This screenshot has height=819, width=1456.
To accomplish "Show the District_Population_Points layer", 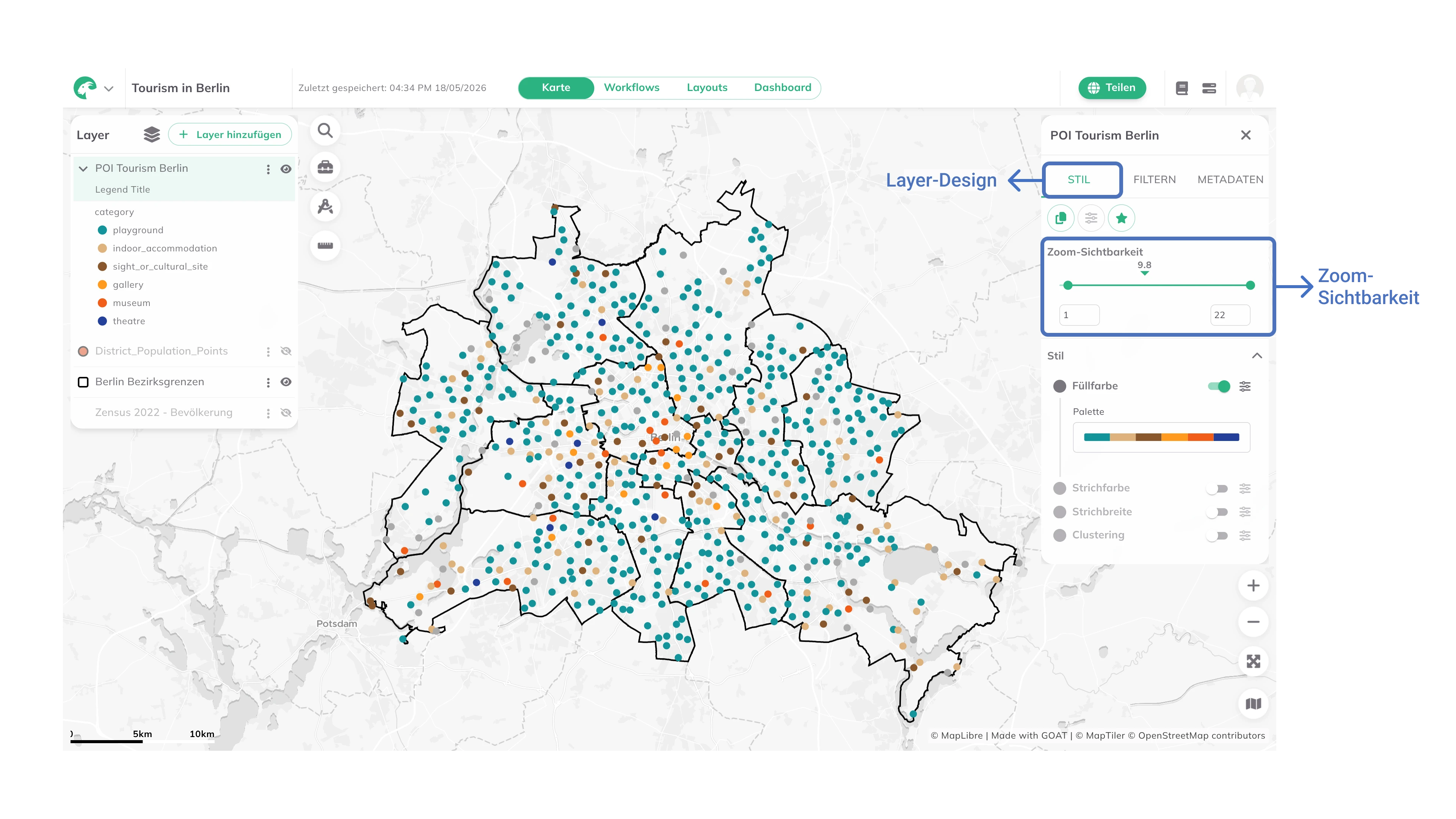I will pos(286,351).
